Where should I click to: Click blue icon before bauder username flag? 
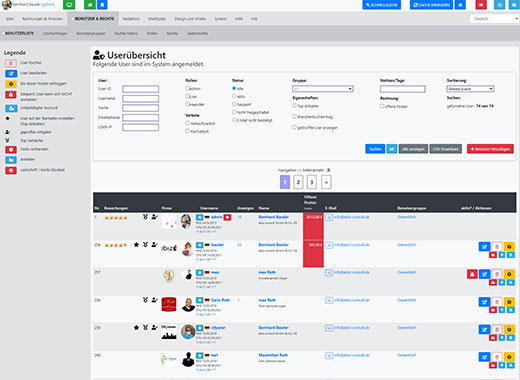point(199,245)
